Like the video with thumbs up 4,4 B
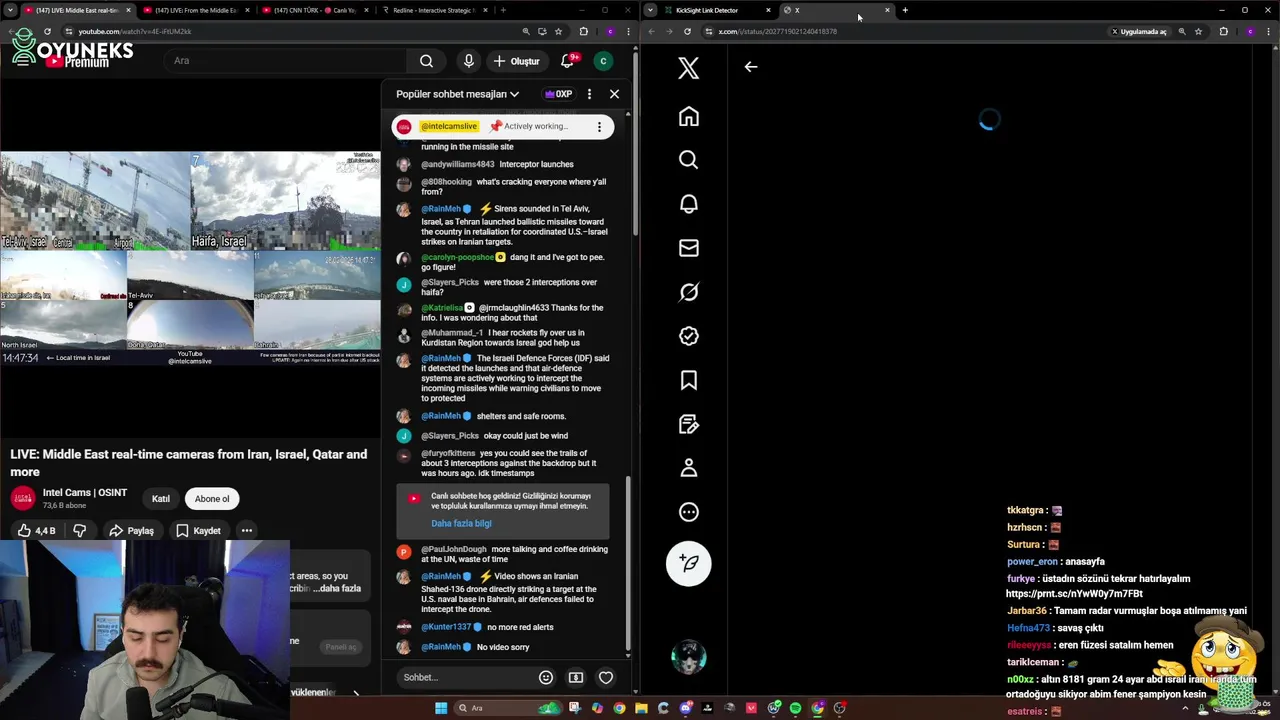This screenshot has width=1280, height=720. 36,531
